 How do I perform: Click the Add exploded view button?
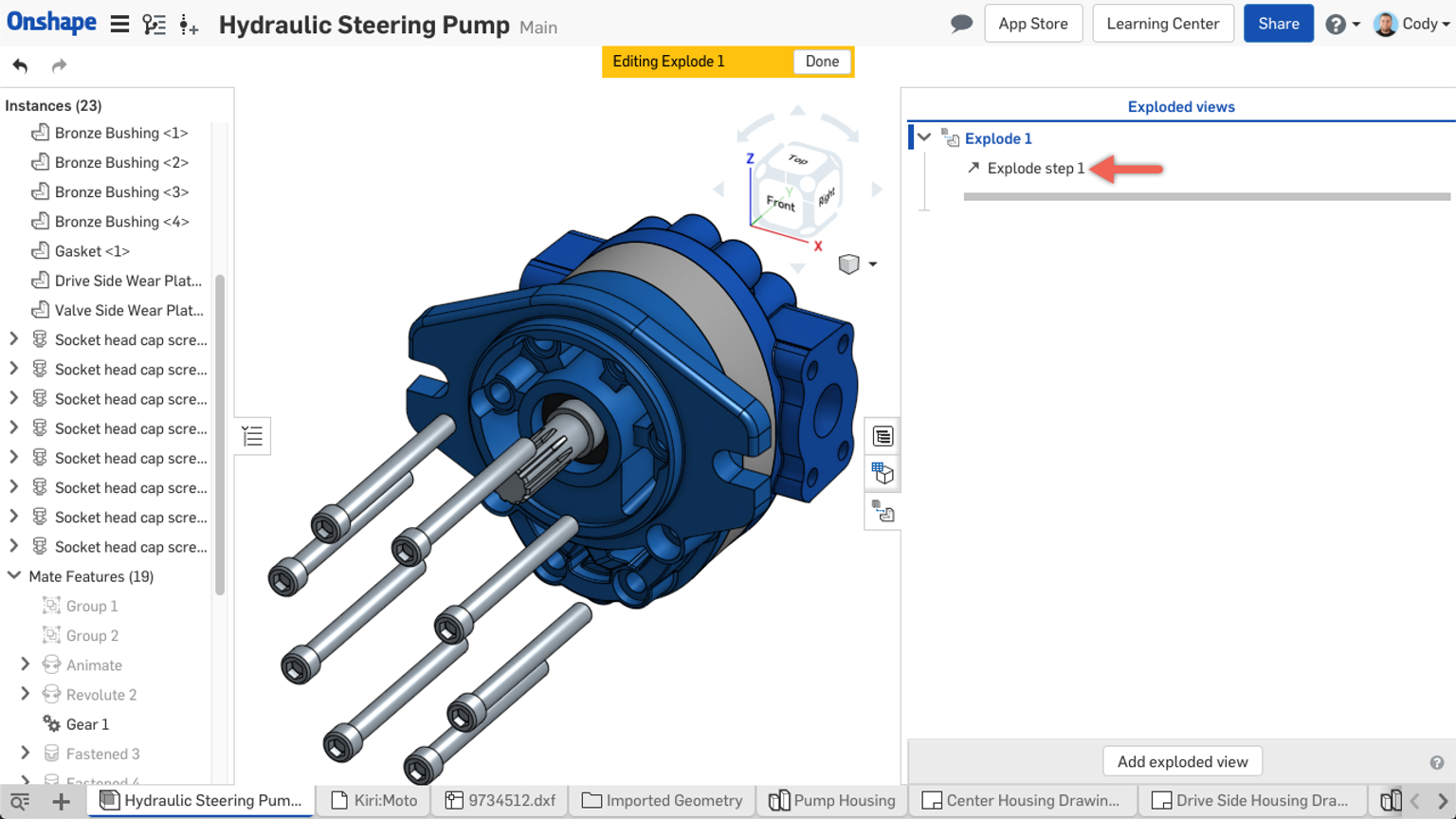[x=1182, y=761]
